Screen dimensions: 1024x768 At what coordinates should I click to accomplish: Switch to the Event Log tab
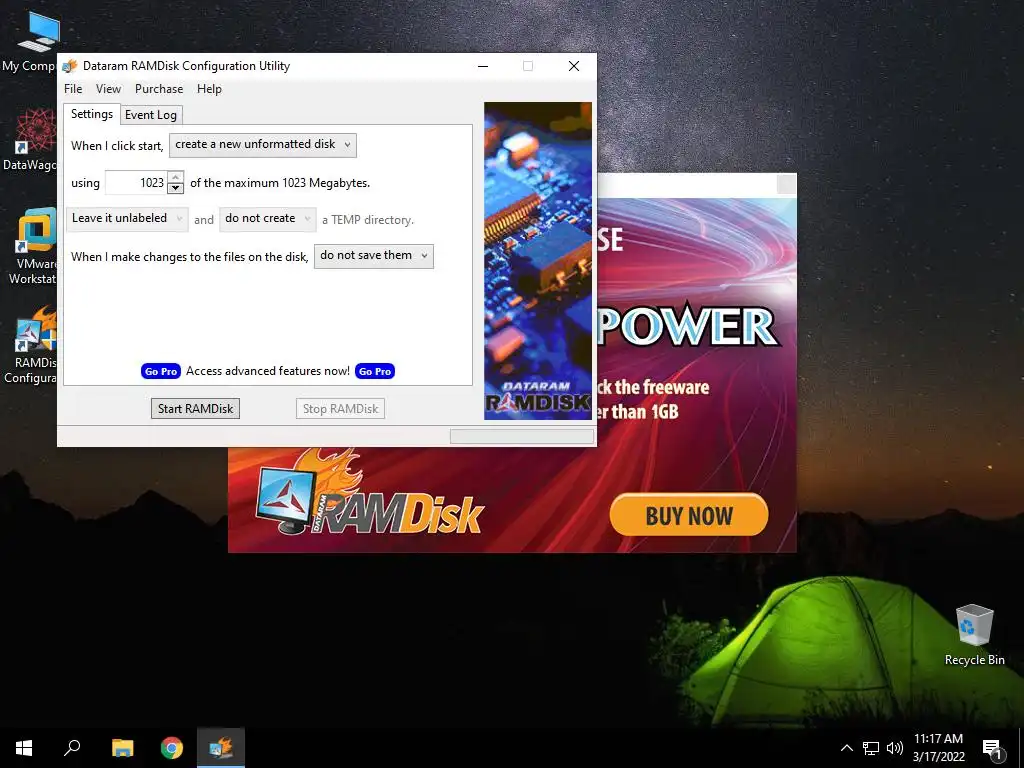tap(151, 115)
